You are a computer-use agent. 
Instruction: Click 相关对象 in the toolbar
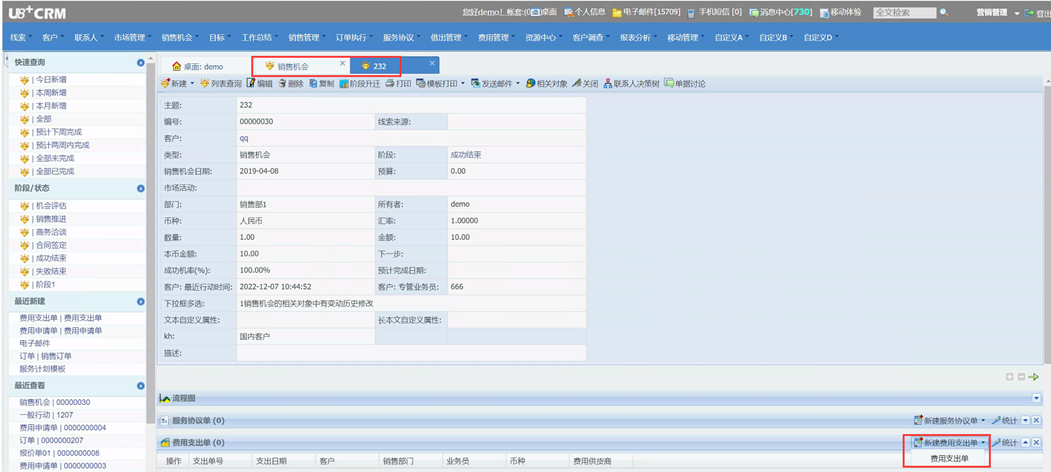point(547,84)
